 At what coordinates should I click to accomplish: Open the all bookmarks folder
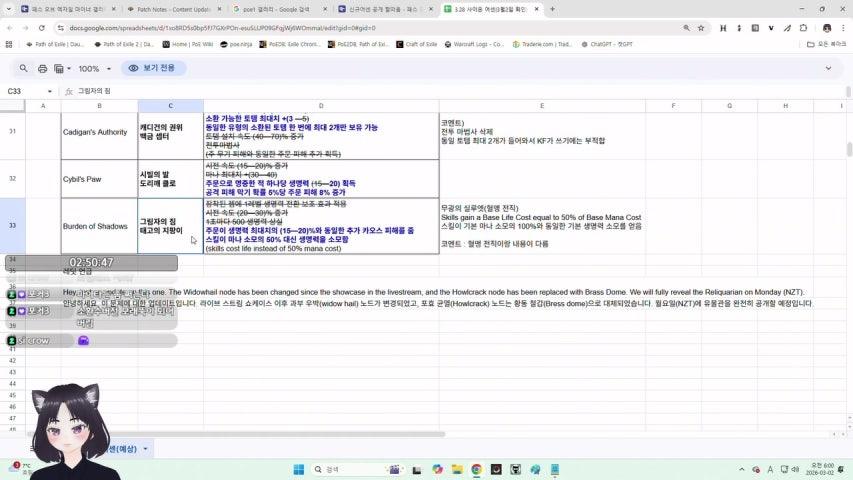(826, 45)
